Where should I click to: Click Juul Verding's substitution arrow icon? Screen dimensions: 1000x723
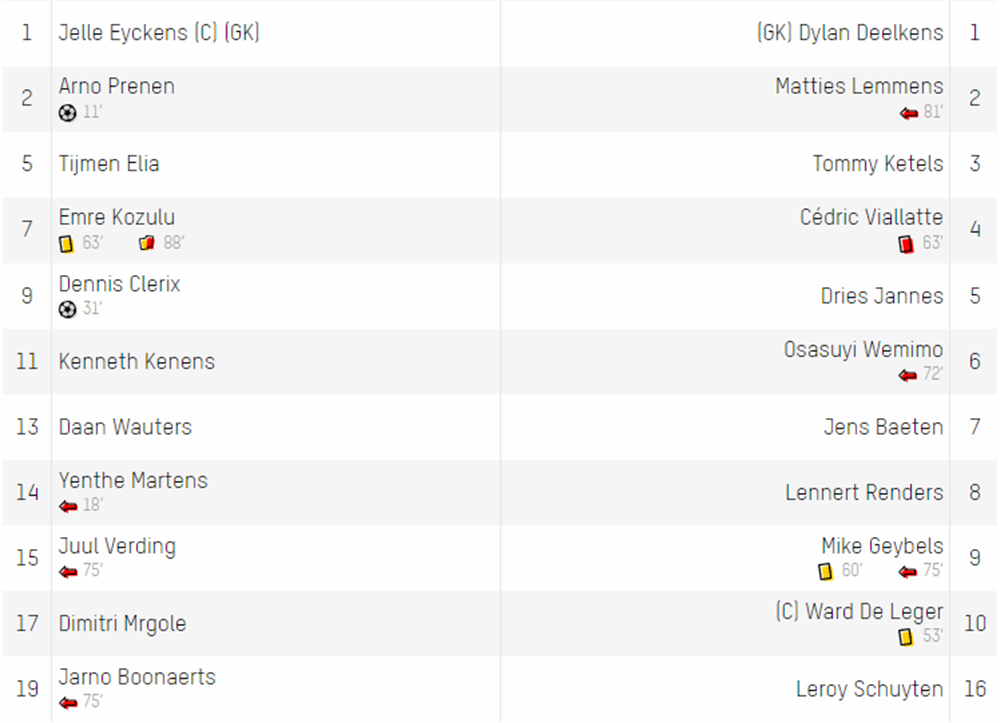pos(68,572)
